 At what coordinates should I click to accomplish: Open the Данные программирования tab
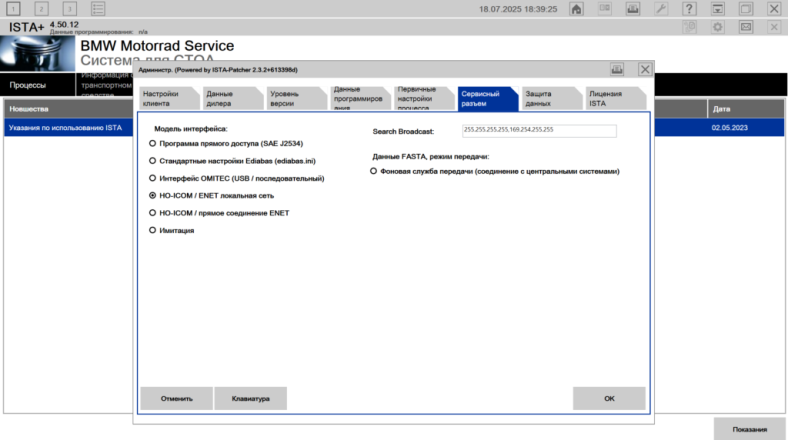pos(360,98)
